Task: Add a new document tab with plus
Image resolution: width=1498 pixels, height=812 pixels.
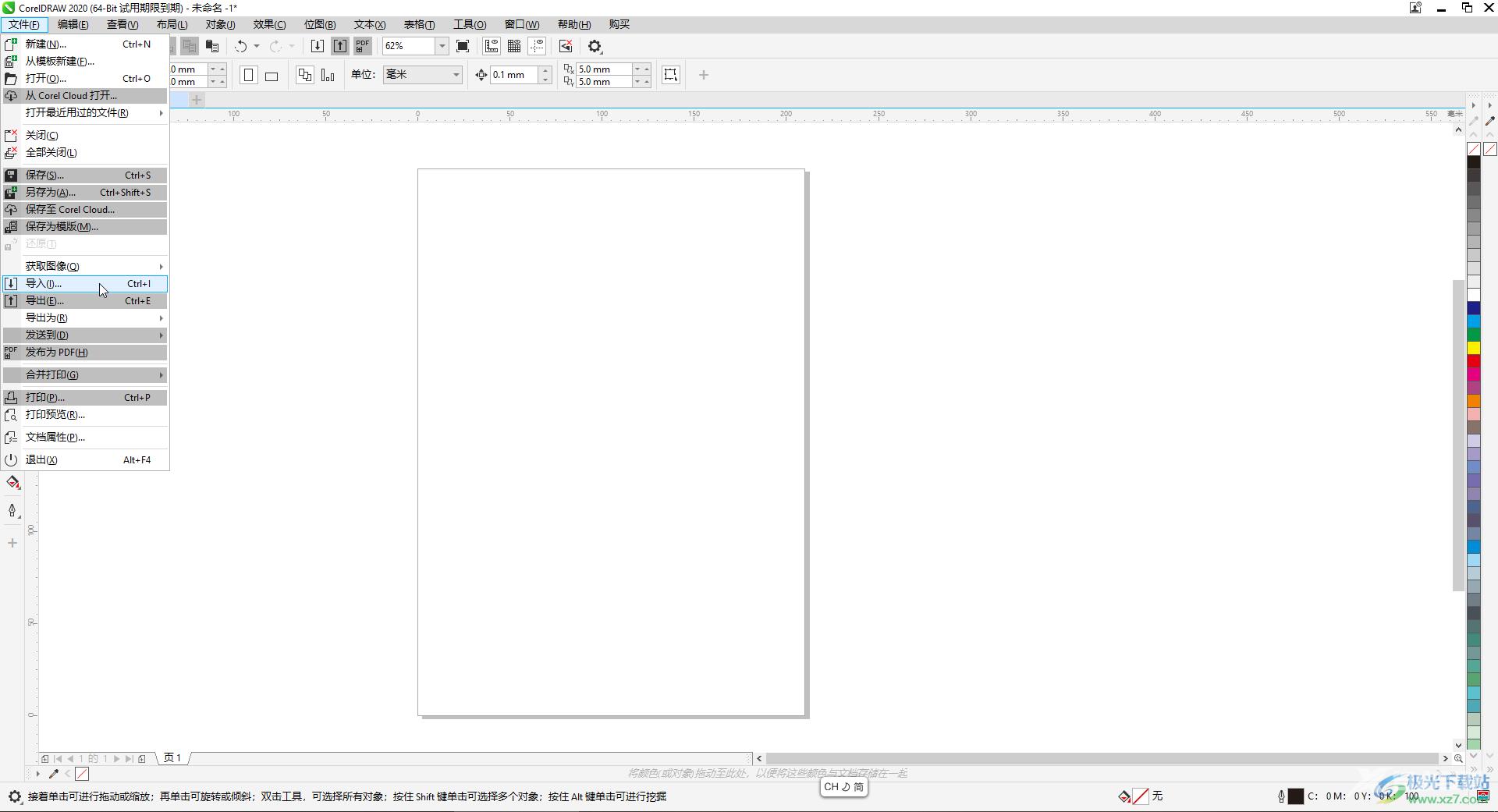Action: (x=197, y=100)
